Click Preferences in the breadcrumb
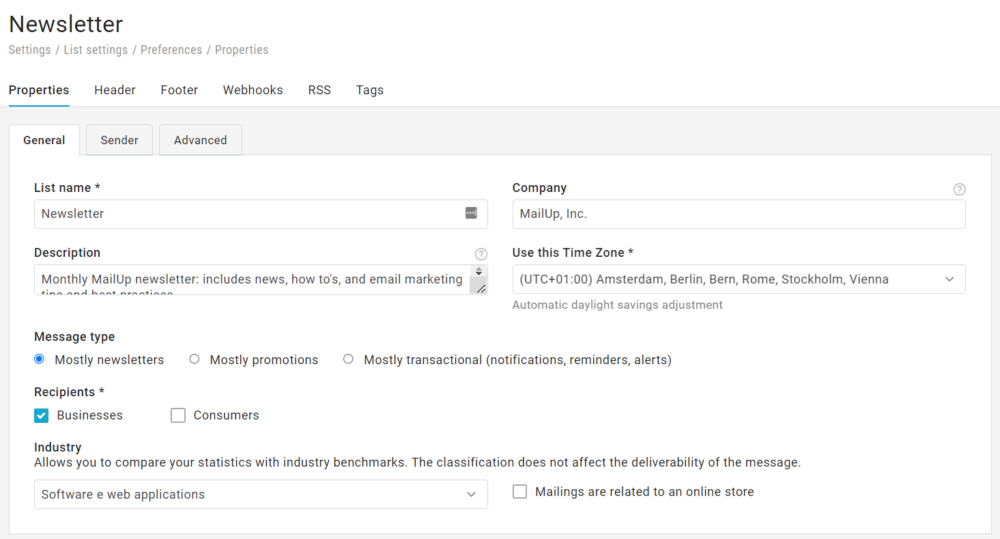The width and height of the screenshot is (1000, 539). (171, 50)
